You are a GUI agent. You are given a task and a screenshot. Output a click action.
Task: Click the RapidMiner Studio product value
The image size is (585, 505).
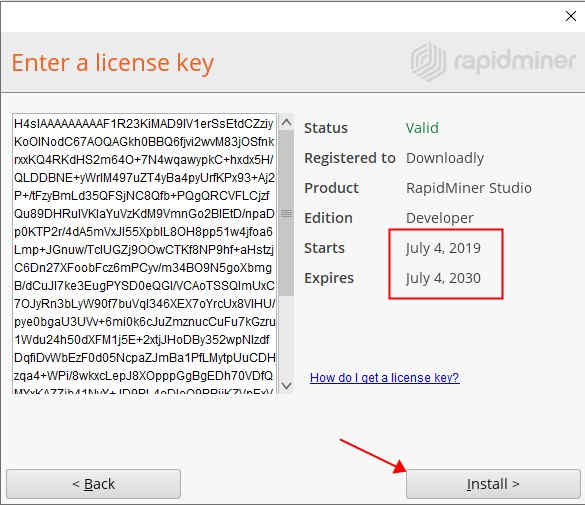469,188
